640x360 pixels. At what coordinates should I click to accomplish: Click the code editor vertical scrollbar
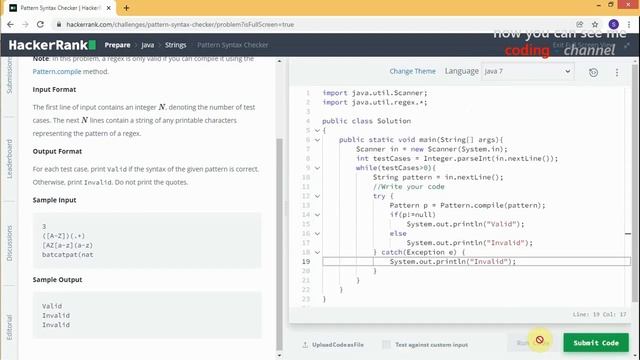[634, 184]
